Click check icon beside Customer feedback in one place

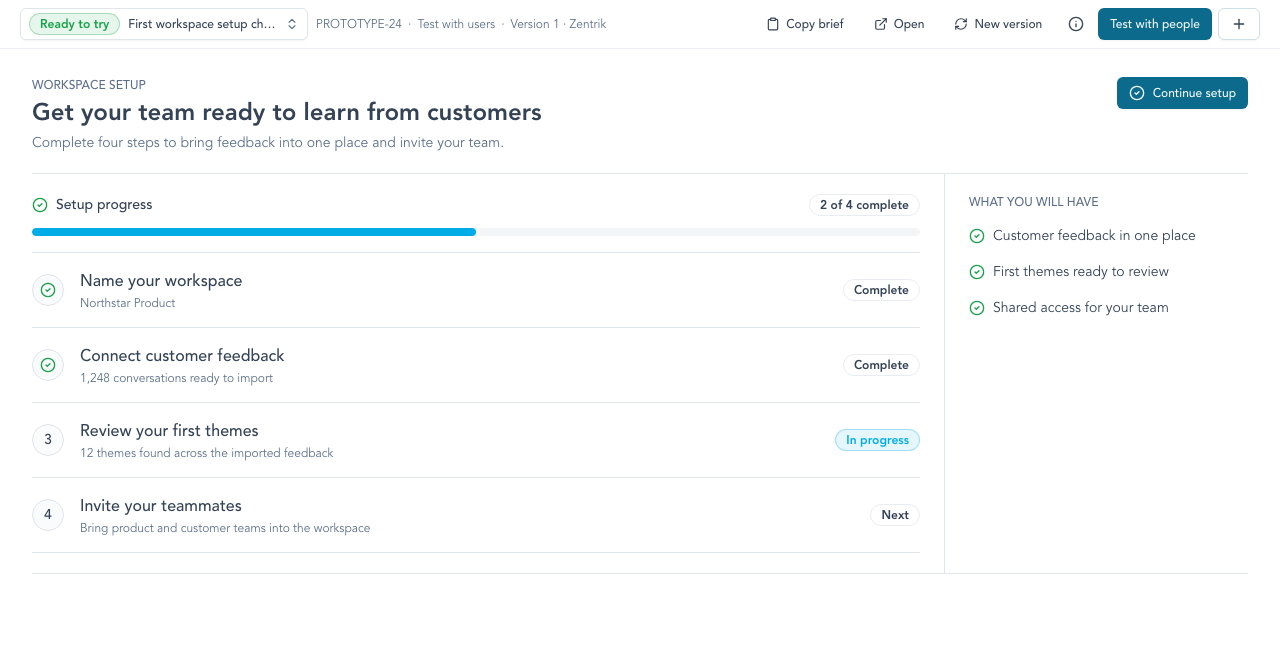[977, 236]
